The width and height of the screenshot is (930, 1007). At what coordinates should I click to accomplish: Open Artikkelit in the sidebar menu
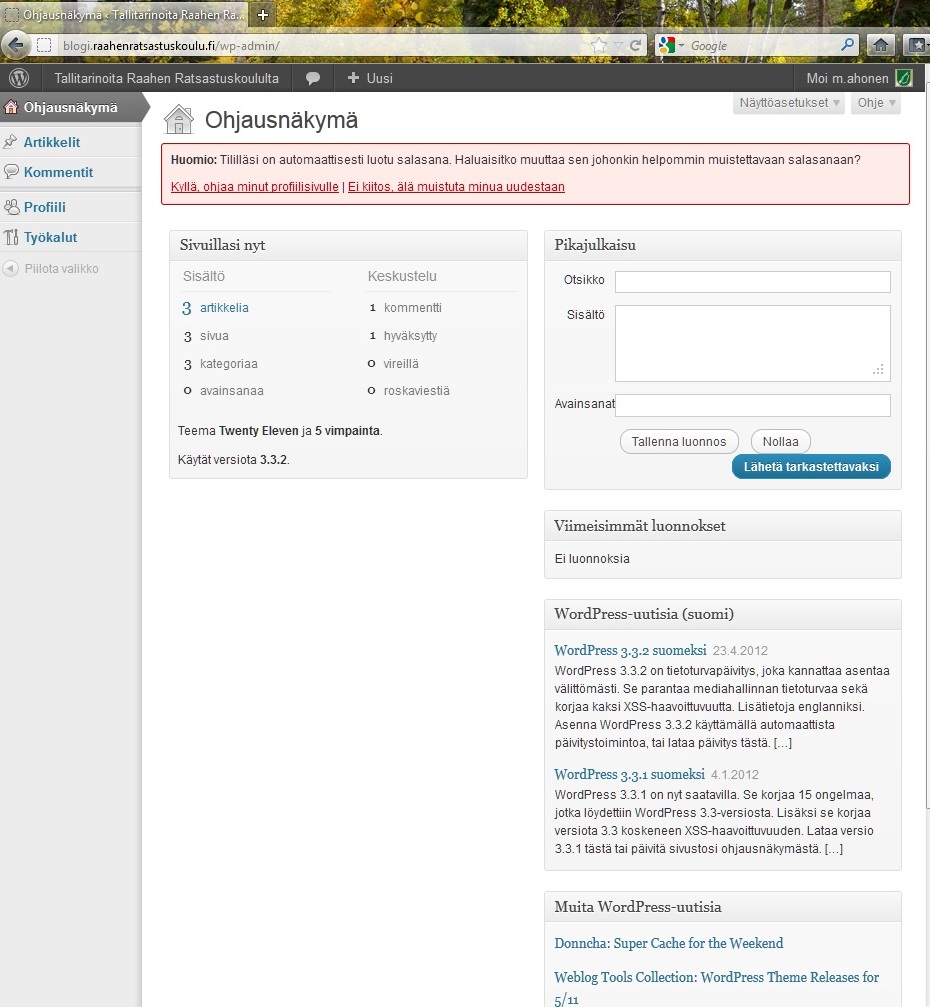pos(52,142)
